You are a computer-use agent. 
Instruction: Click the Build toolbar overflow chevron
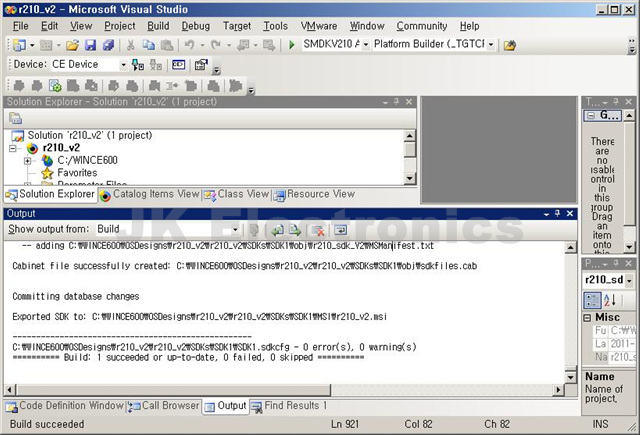click(x=251, y=90)
